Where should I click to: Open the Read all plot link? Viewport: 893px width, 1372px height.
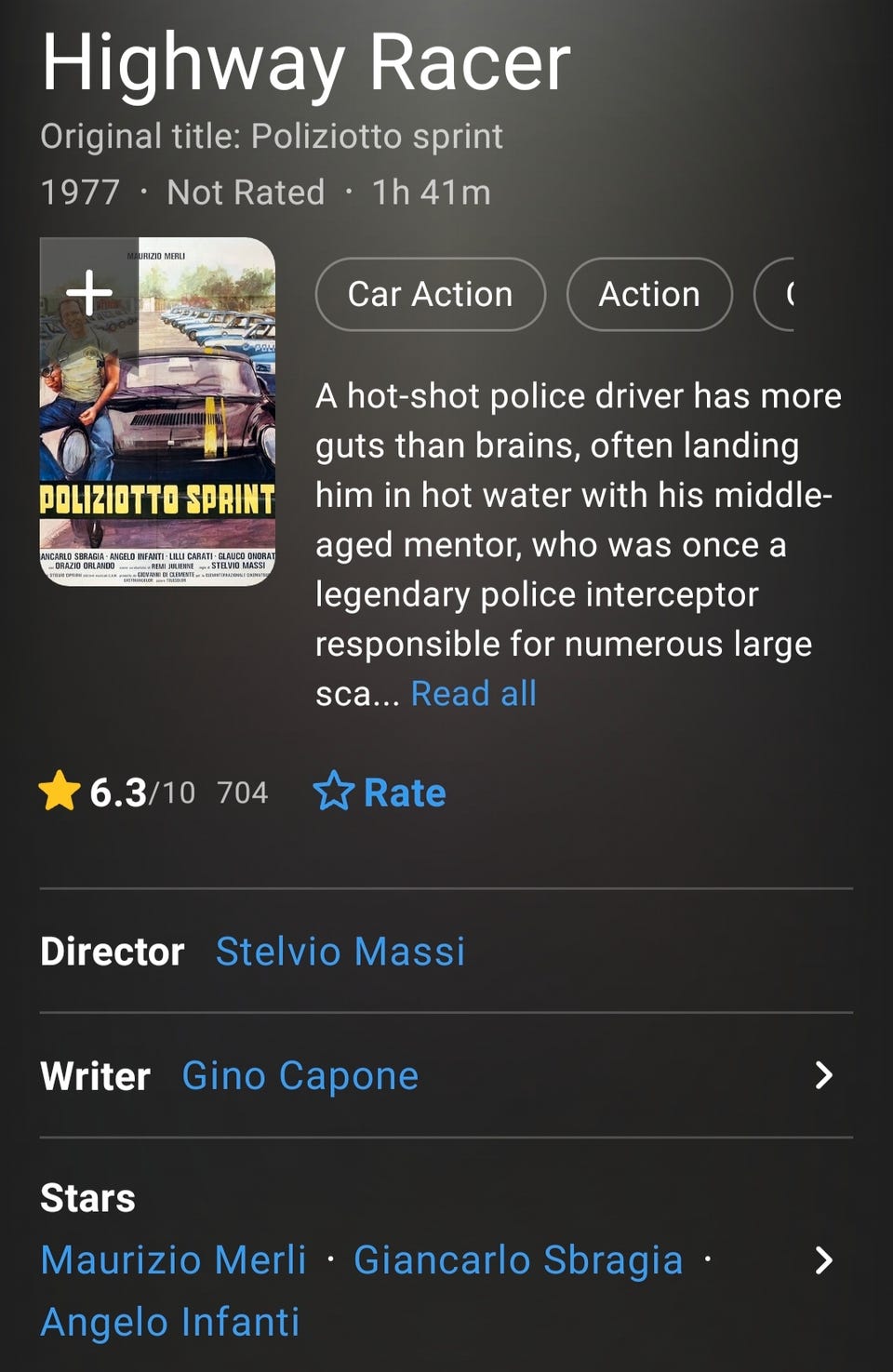[x=473, y=693]
